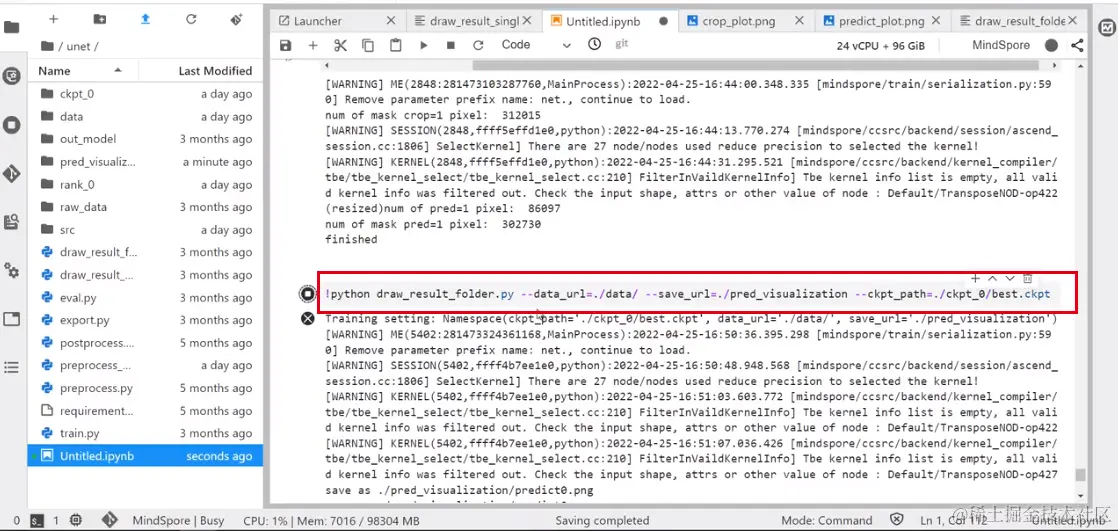Click the root folder breadcrumb icon
Screen dimensions: 1118x531
48,46
